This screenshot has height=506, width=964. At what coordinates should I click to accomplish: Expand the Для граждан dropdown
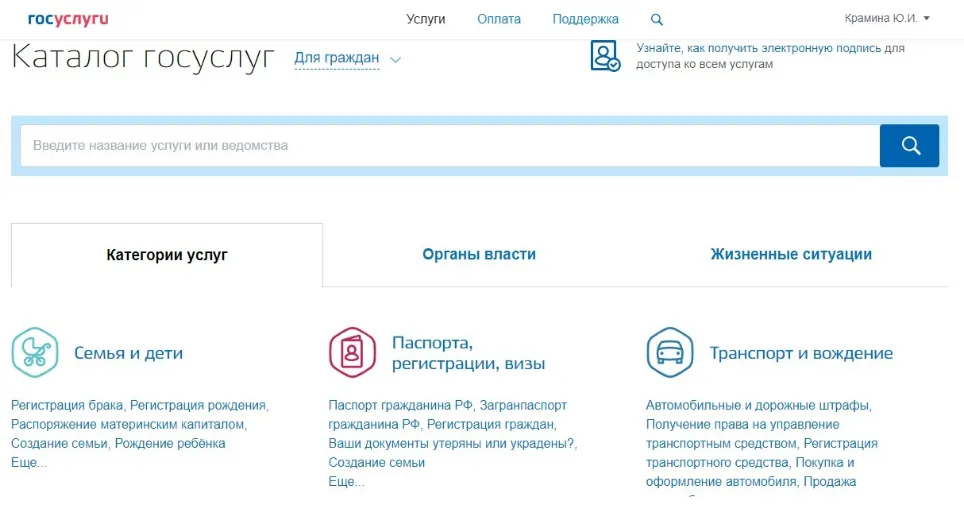(x=336, y=58)
